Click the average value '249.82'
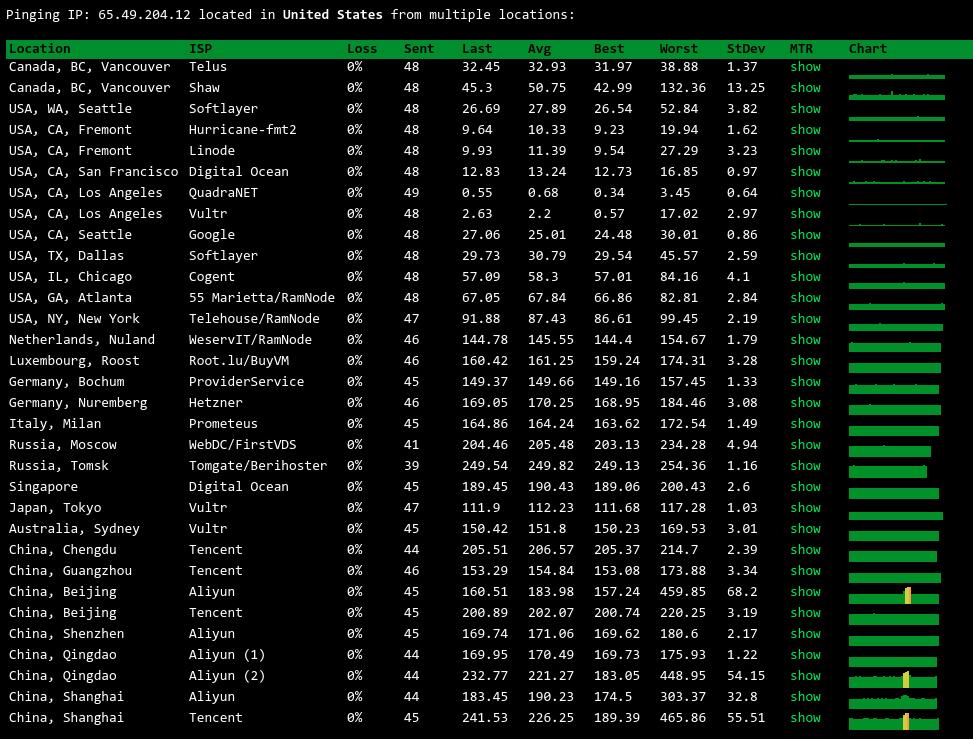The width and height of the screenshot is (973, 739). coord(551,466)
